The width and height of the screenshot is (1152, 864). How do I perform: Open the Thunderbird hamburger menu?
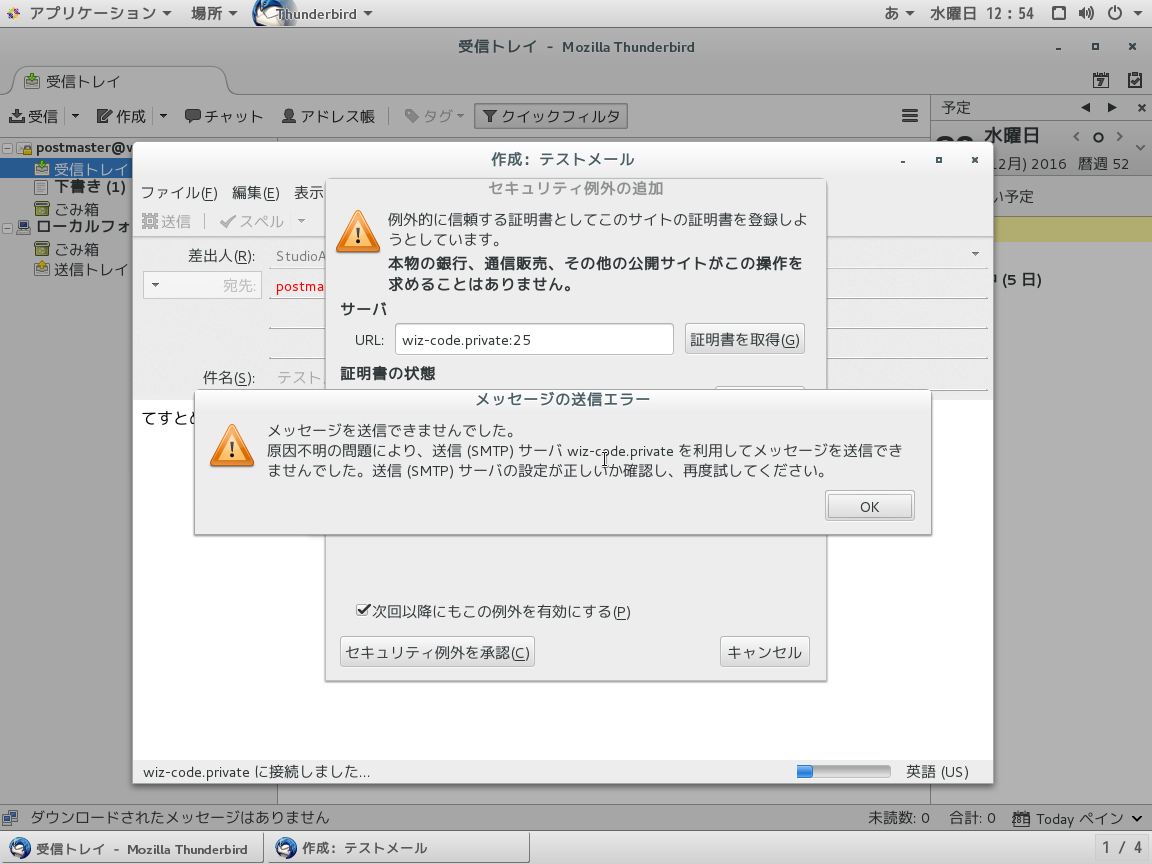pos(910,116)
